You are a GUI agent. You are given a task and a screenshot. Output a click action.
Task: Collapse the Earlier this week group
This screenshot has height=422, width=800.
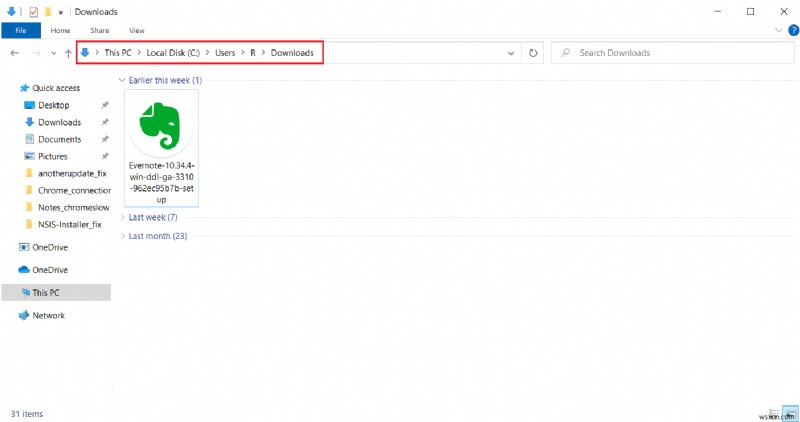point(122,80)
